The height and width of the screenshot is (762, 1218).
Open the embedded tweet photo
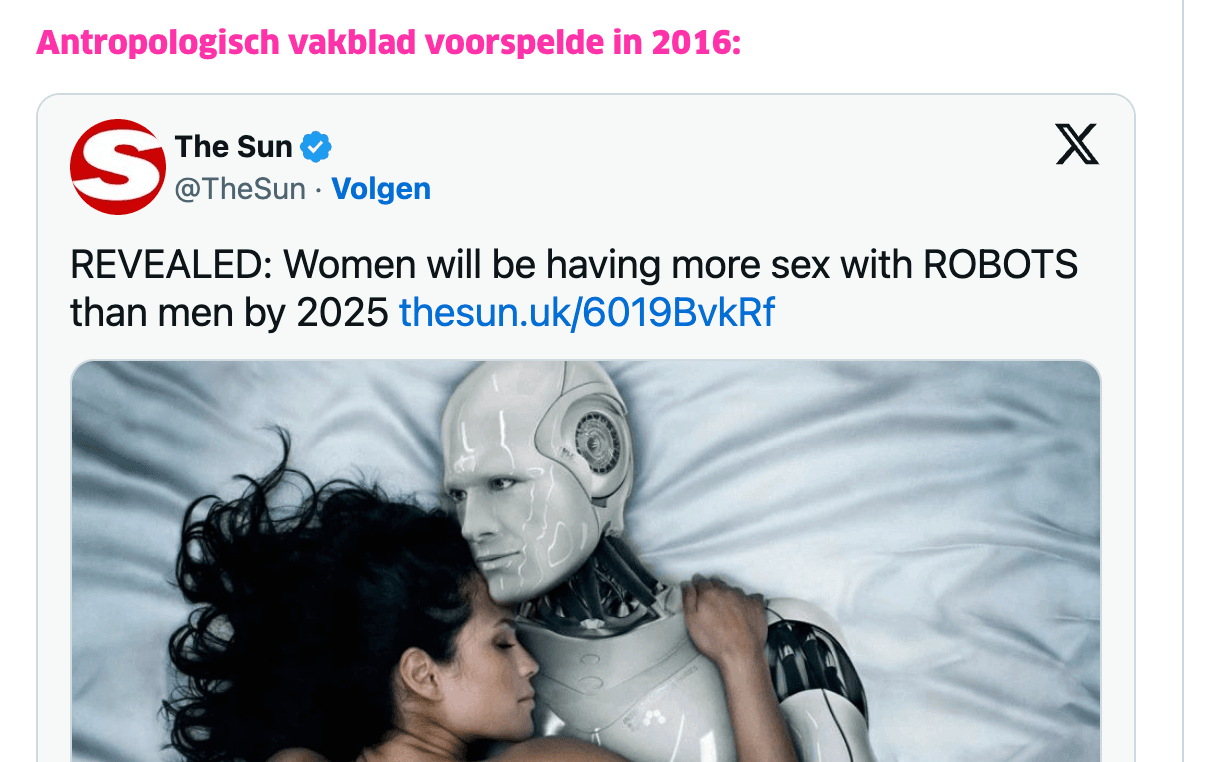coord(586,561)
